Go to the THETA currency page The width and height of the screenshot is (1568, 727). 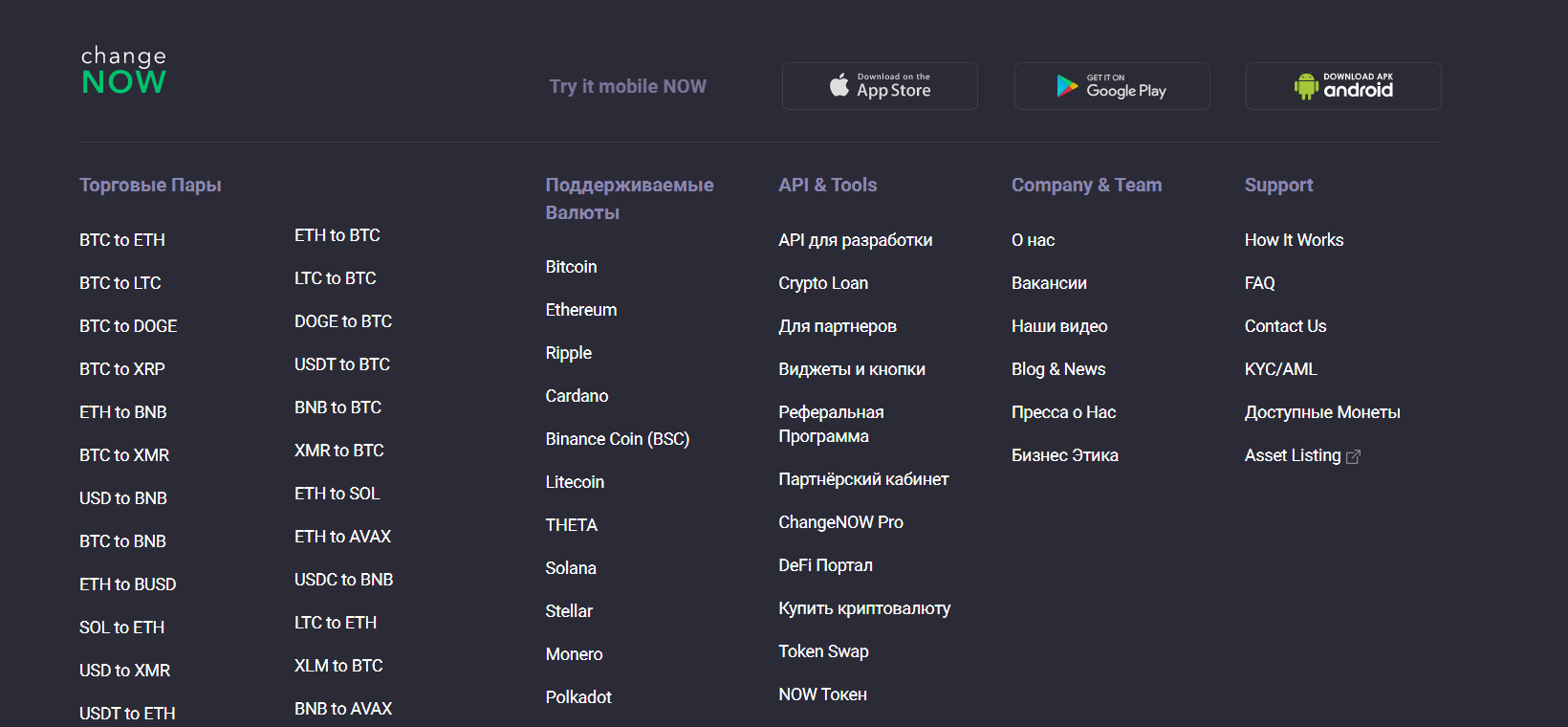(572, 525)
